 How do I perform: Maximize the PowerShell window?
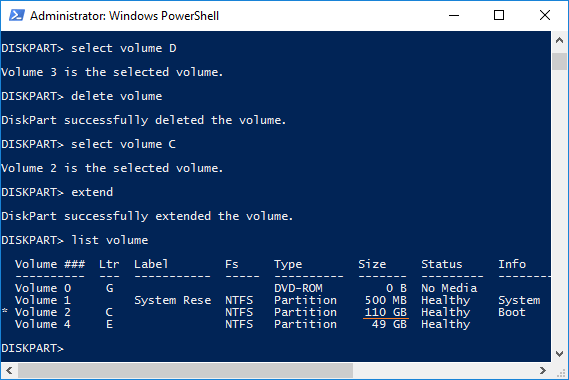click(x=499, y=15)
